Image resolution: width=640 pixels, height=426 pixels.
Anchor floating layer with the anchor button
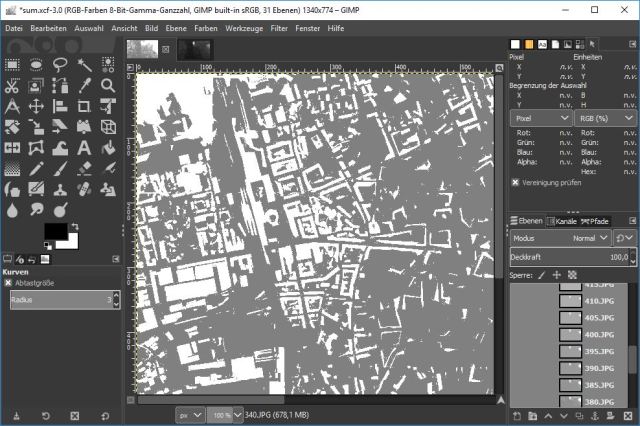(x=595, y=416)
